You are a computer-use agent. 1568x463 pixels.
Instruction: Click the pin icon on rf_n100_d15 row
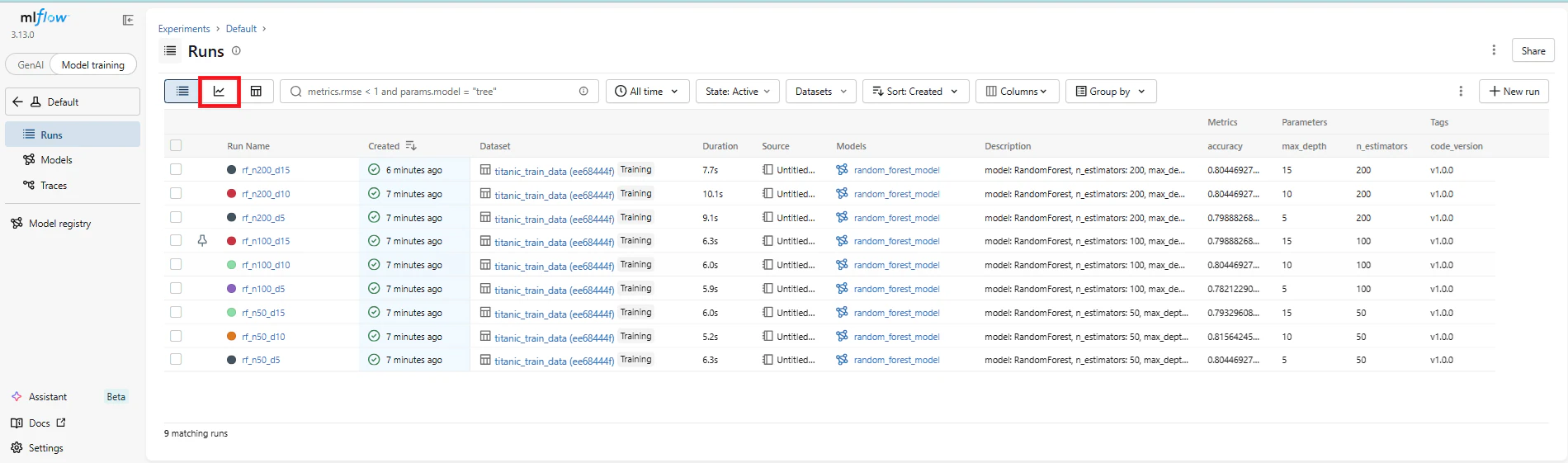(x=202, y=241)
